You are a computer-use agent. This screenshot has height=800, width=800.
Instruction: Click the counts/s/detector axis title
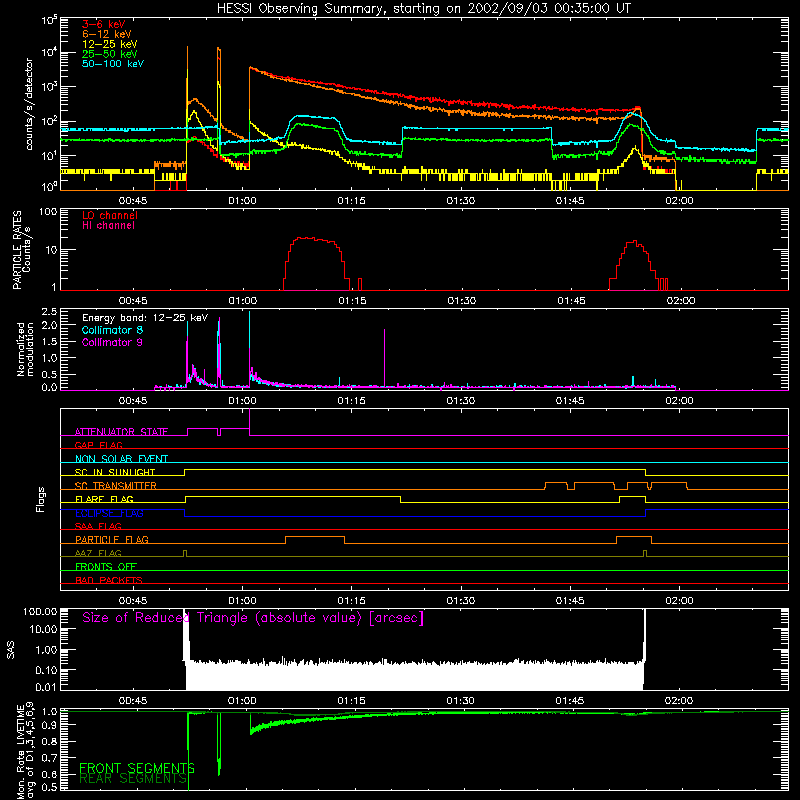pos(29,104)
